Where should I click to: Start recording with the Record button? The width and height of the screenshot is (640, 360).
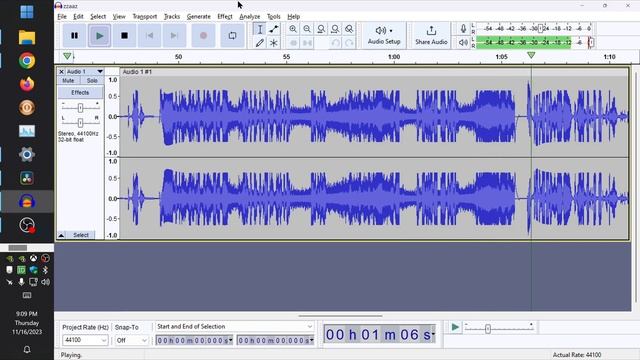click(203, 36)
